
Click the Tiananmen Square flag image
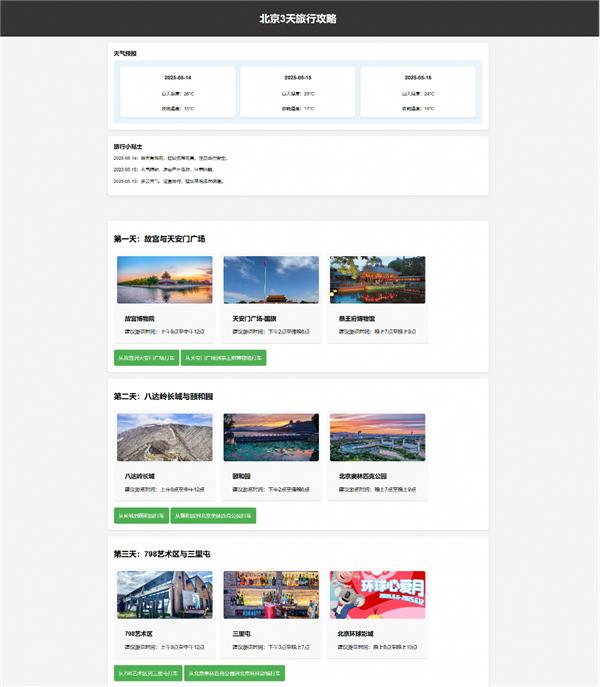coord(271,280)
